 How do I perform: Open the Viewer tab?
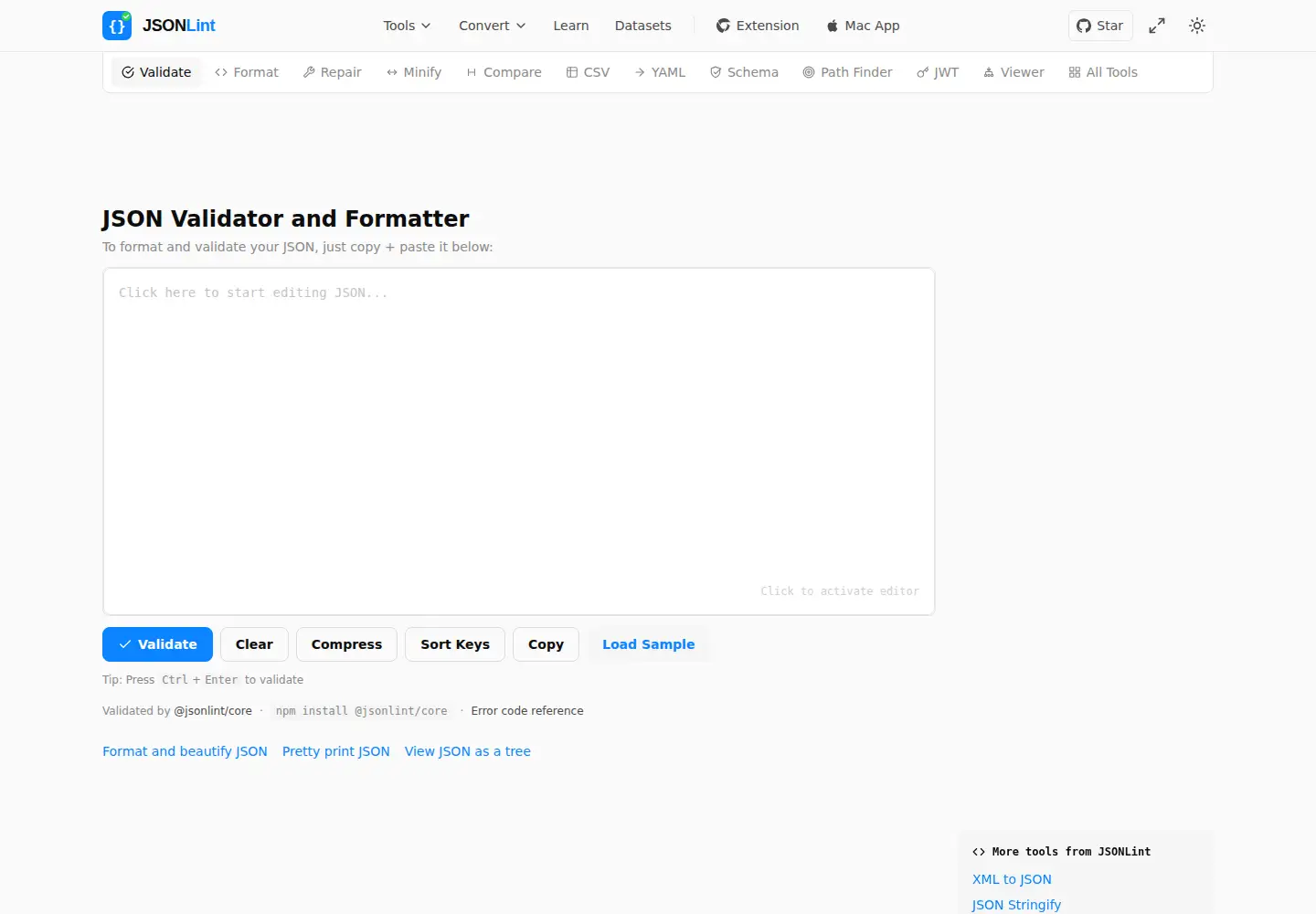[1014, 72]
